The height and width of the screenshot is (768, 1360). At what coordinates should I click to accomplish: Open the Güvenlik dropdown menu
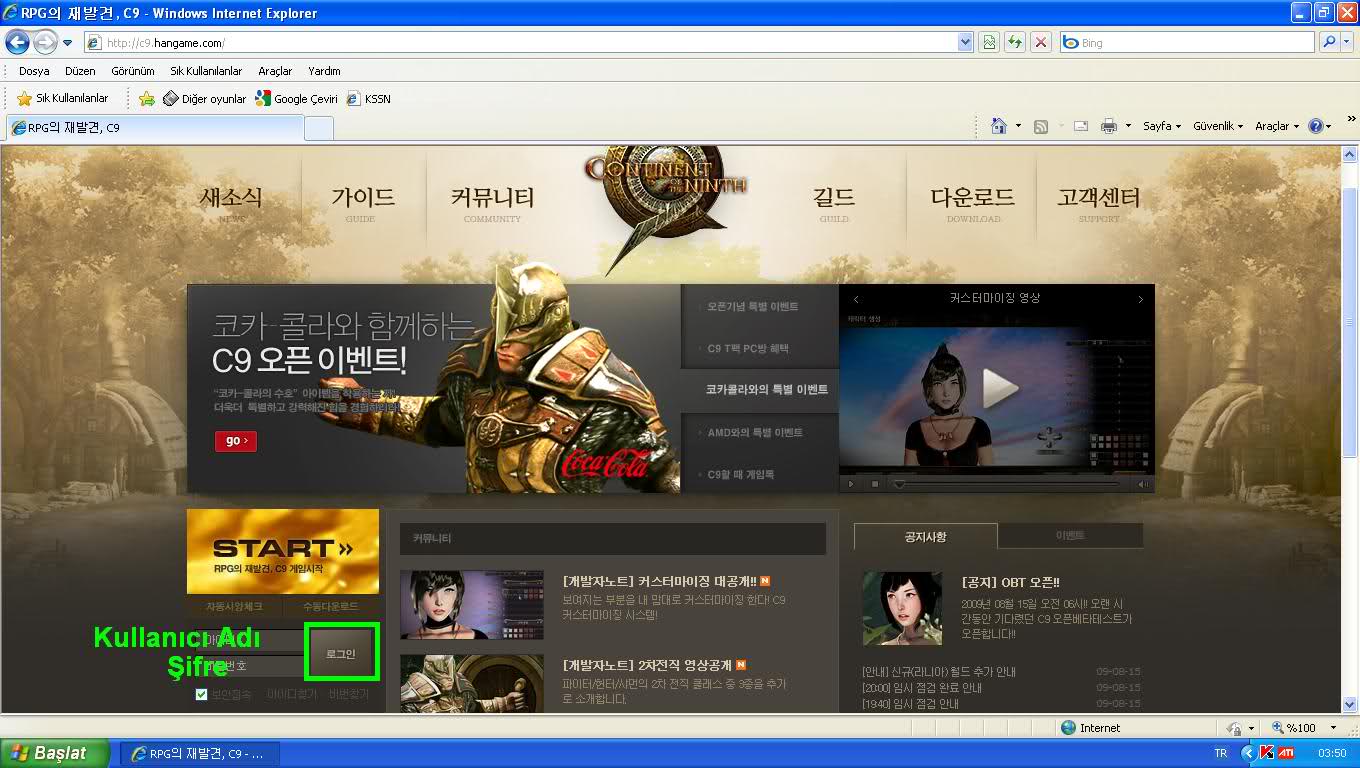pyautogui.click(x=1218, y=126)
